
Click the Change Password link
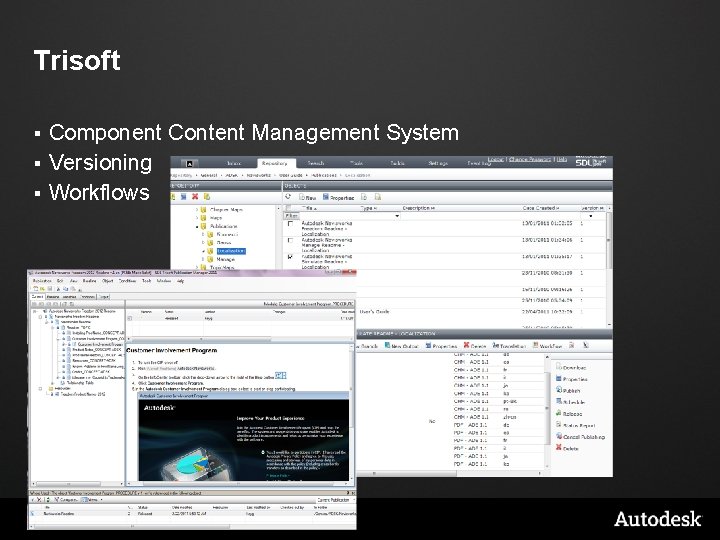click(x=529, y=159)
